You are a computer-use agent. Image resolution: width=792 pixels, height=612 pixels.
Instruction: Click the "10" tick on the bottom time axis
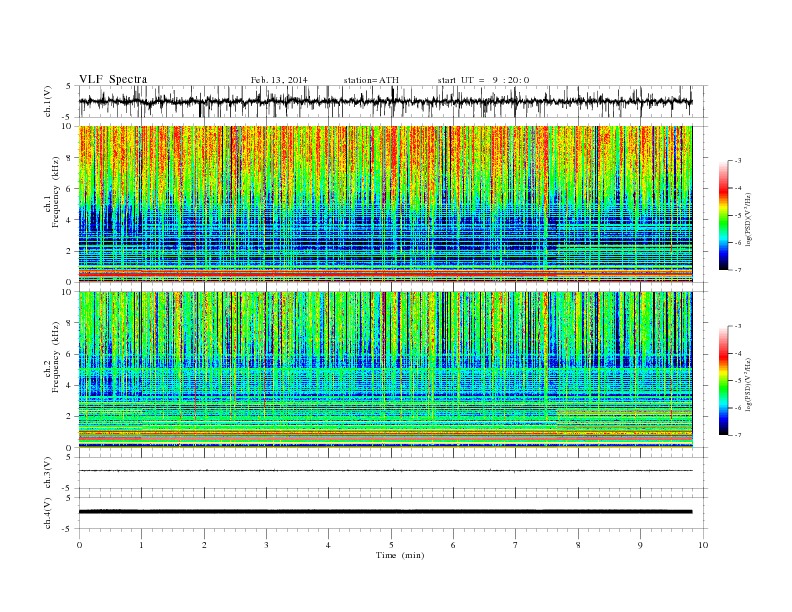[x=703, y=545]
